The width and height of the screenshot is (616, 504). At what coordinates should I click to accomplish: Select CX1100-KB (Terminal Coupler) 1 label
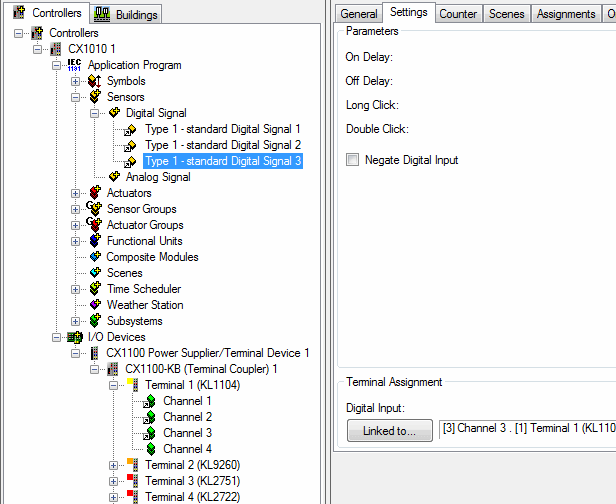coord(201,369)
